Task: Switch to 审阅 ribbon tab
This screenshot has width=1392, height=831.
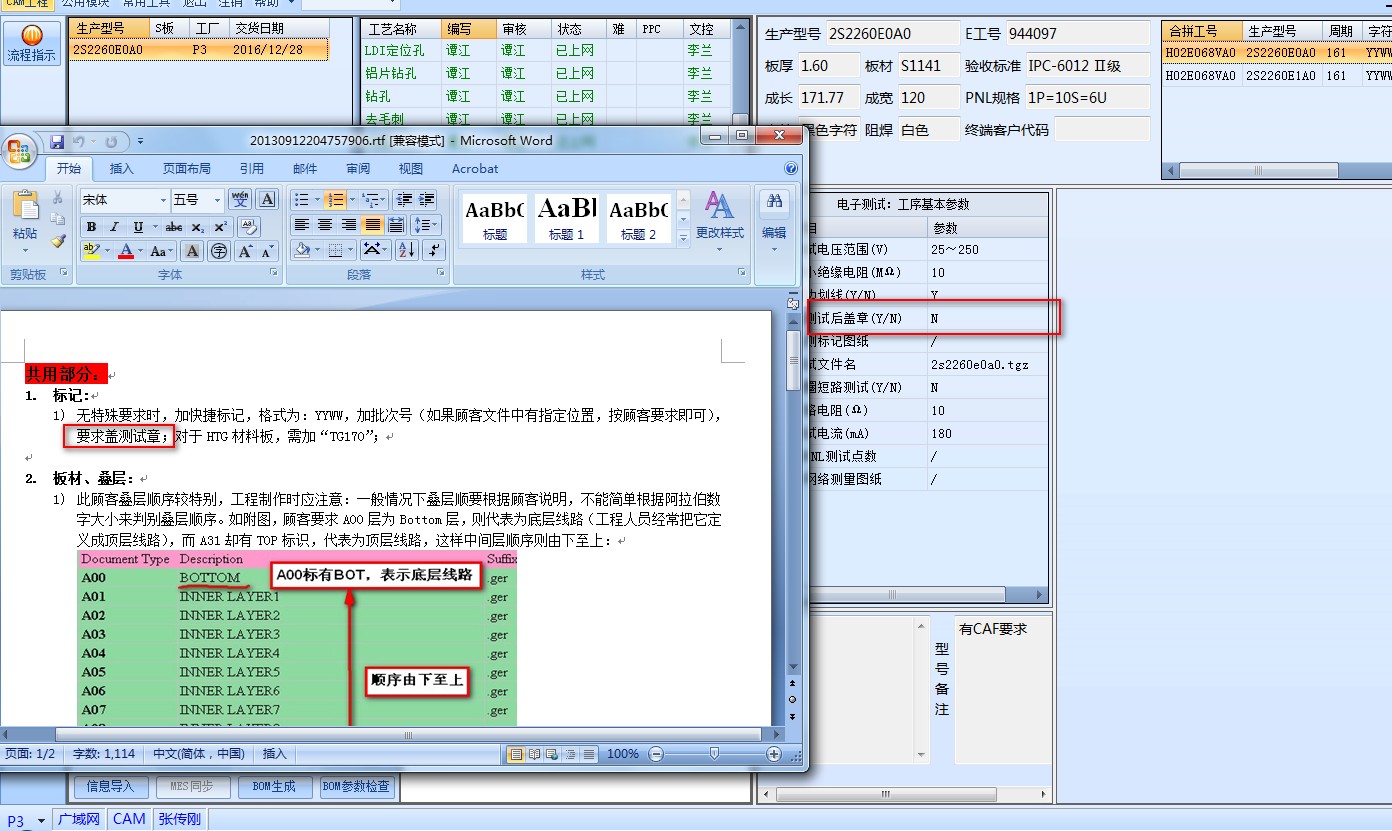Action: [358, 169]
